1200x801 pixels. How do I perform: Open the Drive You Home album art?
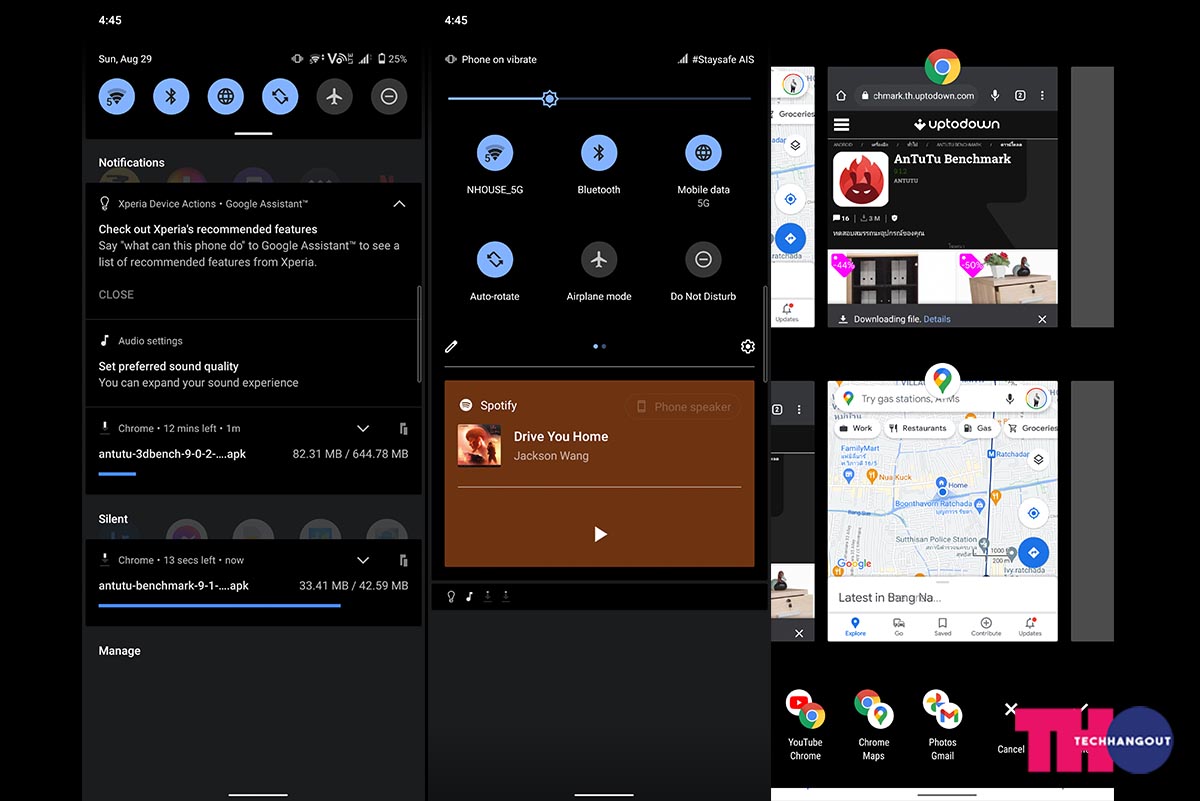coord(479,445)
